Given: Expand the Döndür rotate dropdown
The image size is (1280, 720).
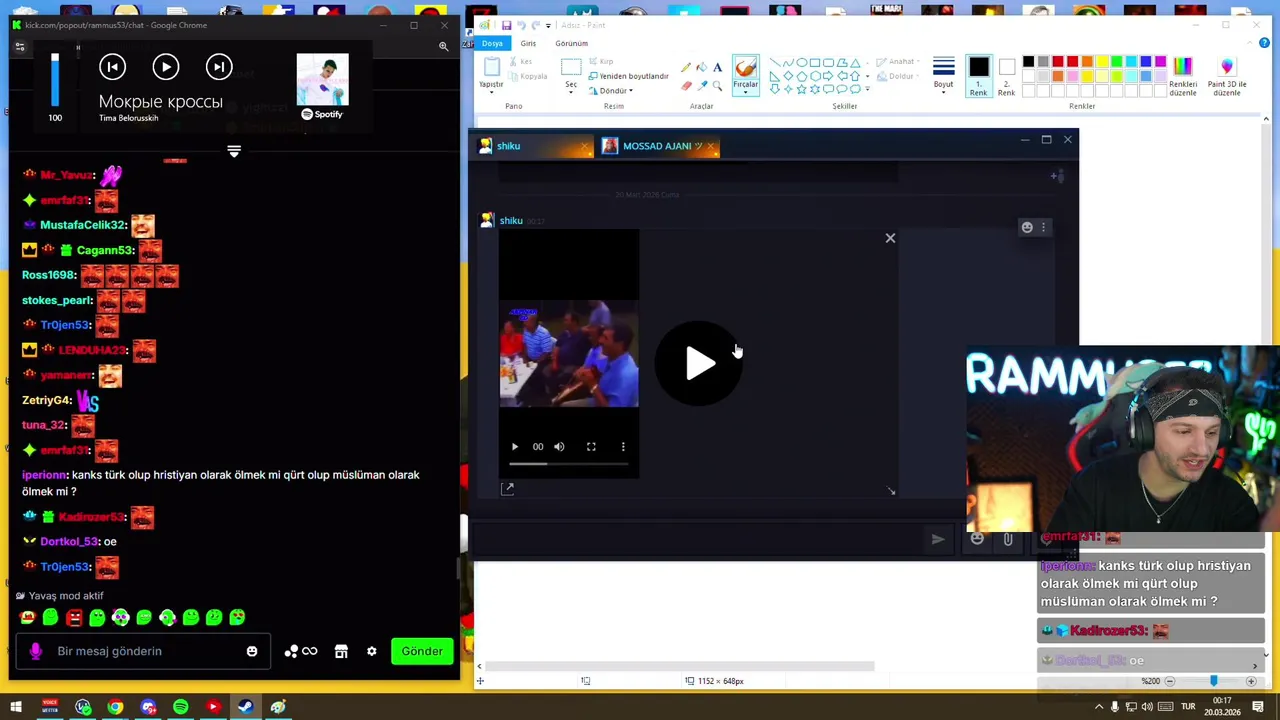Looking at the screenshot, I should click(610, 91).
